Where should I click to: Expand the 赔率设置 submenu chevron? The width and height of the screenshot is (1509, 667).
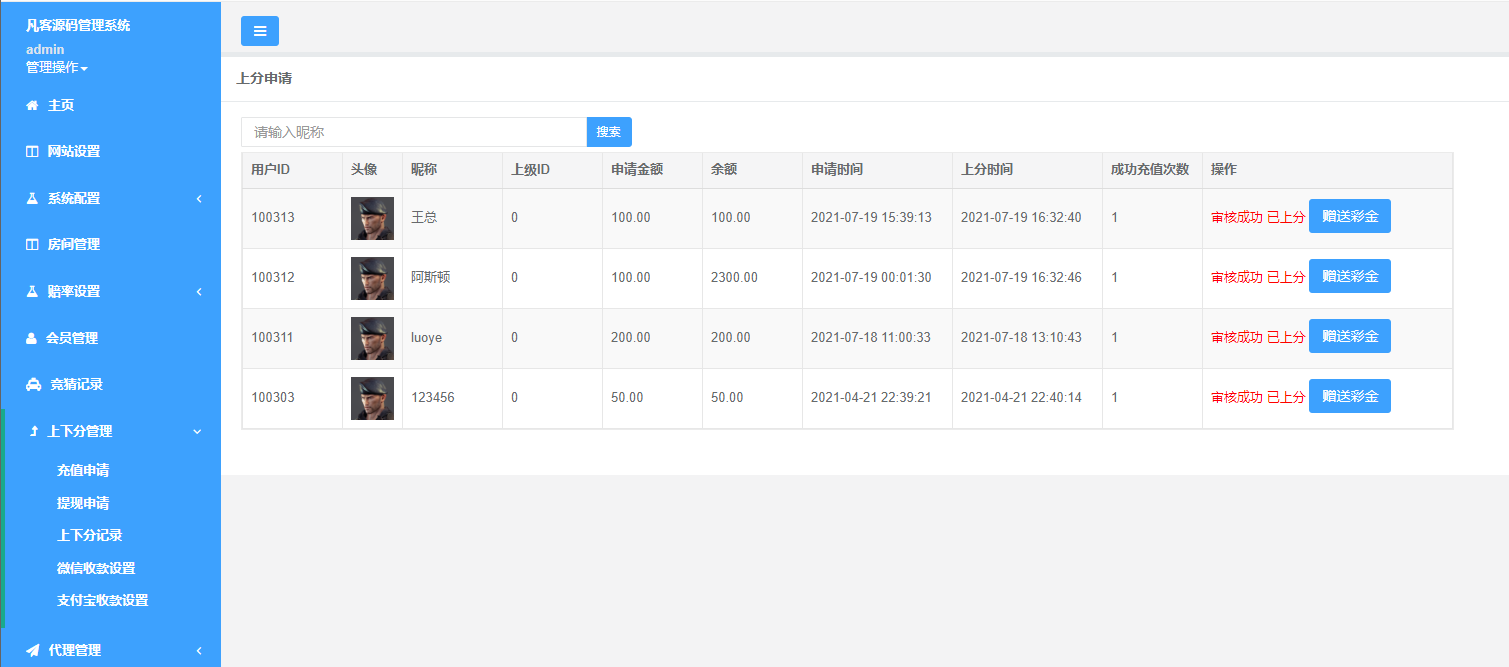click(x=198, y=292)
